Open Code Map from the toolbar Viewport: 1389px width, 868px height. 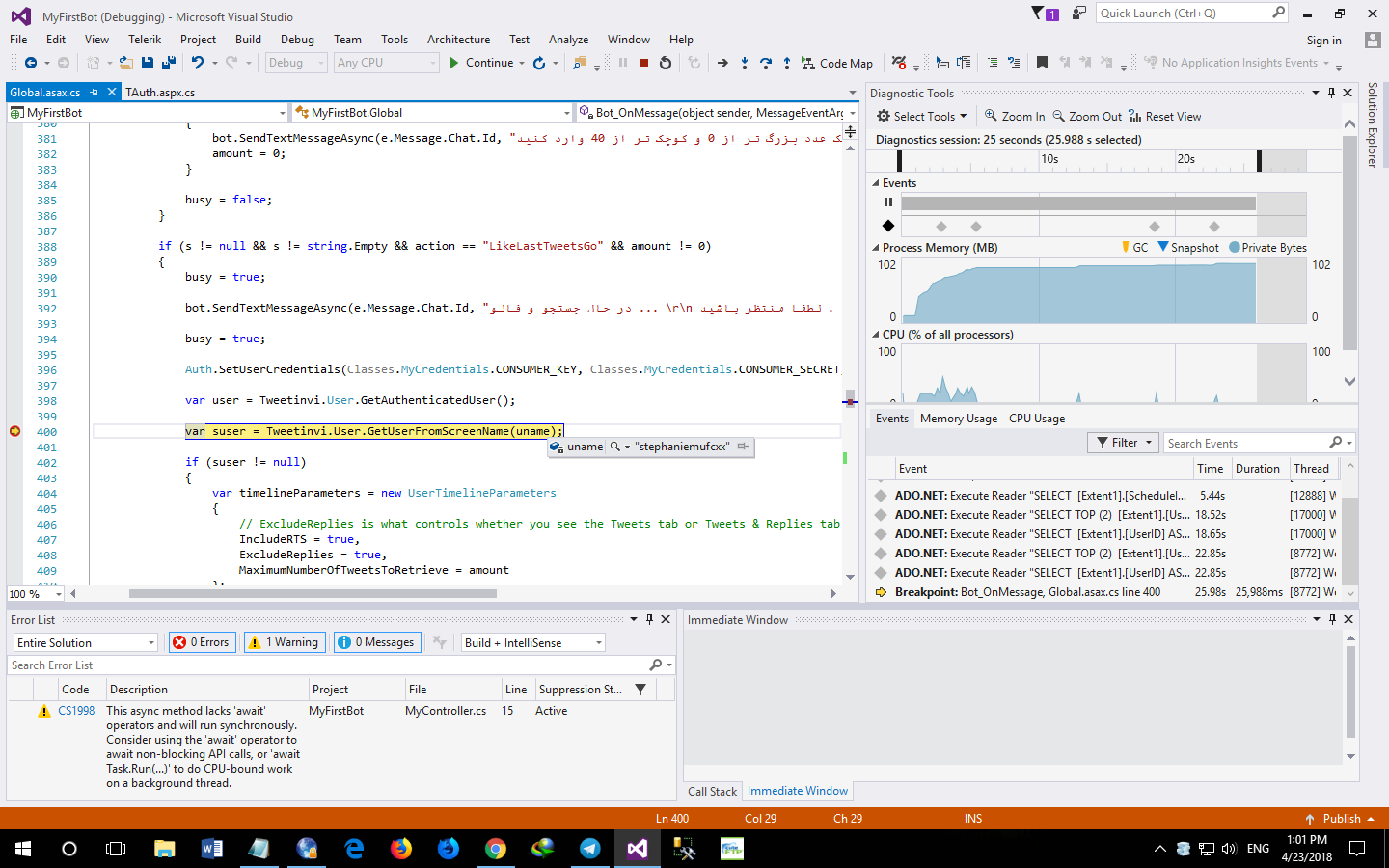[x=835, y=63]
